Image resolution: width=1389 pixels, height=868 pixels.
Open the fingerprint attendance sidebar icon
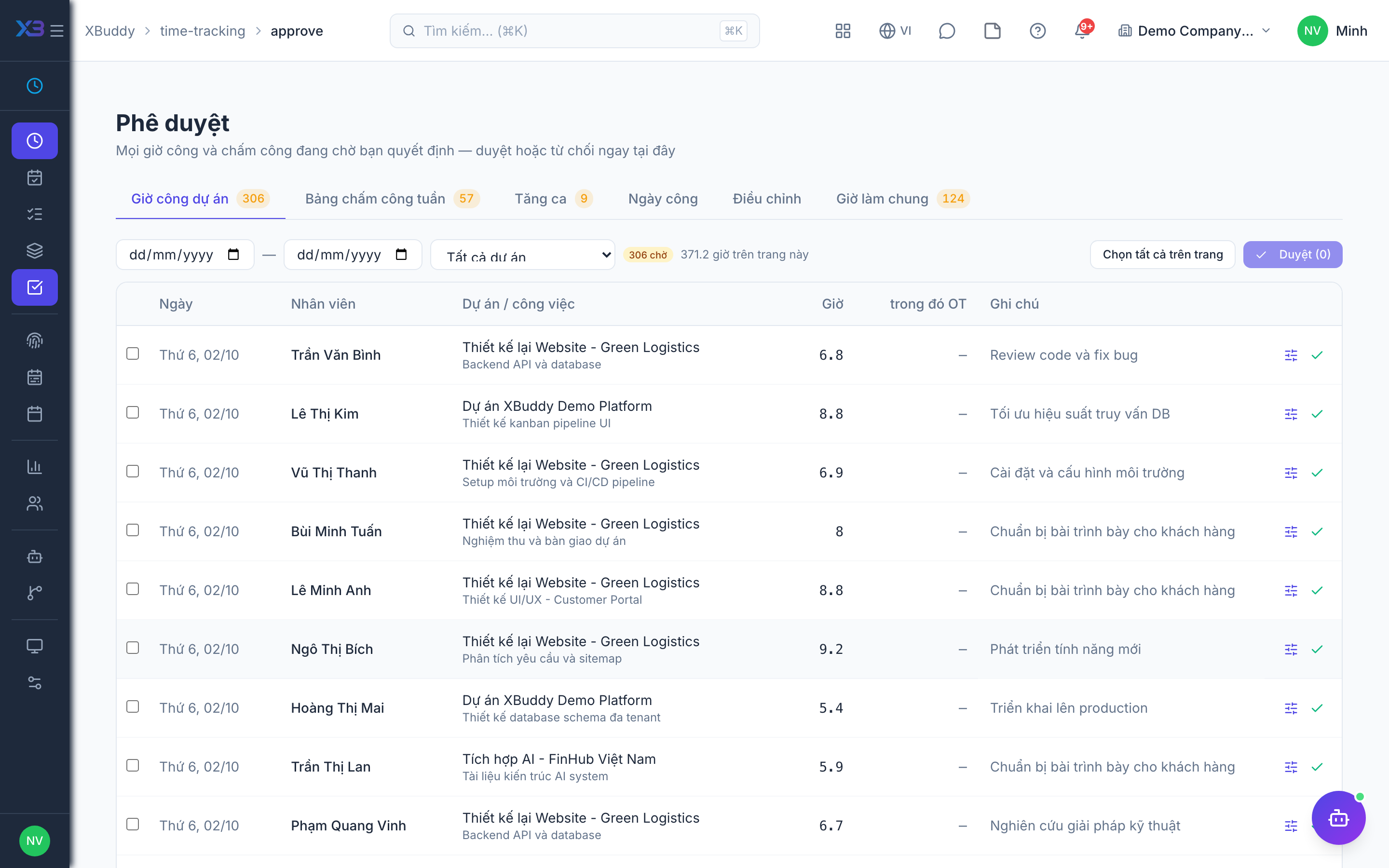point(34,340)
